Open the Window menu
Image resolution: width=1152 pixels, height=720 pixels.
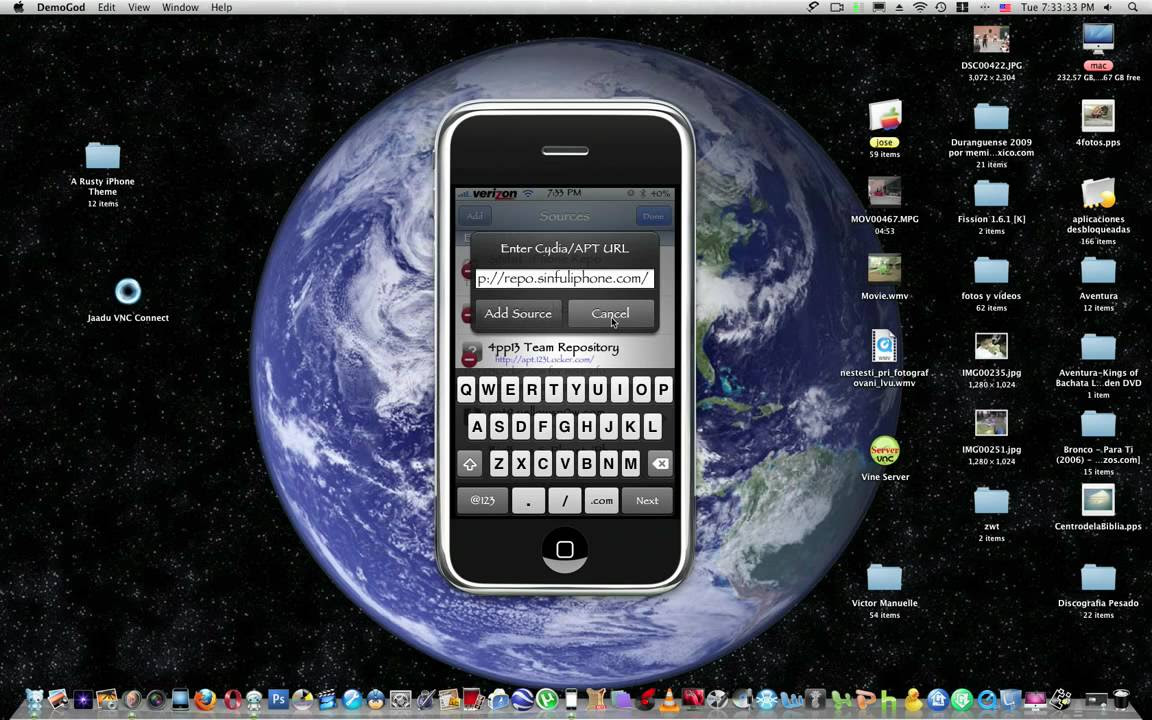pos(180,7)
